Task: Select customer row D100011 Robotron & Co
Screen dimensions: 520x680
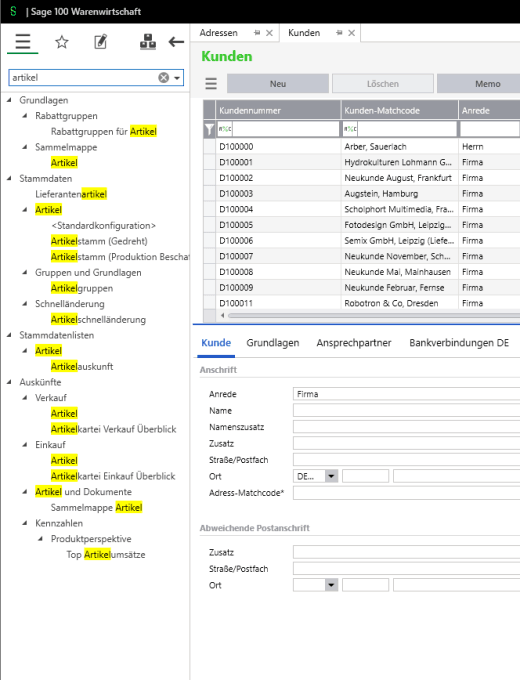Action: pos(362,303)
